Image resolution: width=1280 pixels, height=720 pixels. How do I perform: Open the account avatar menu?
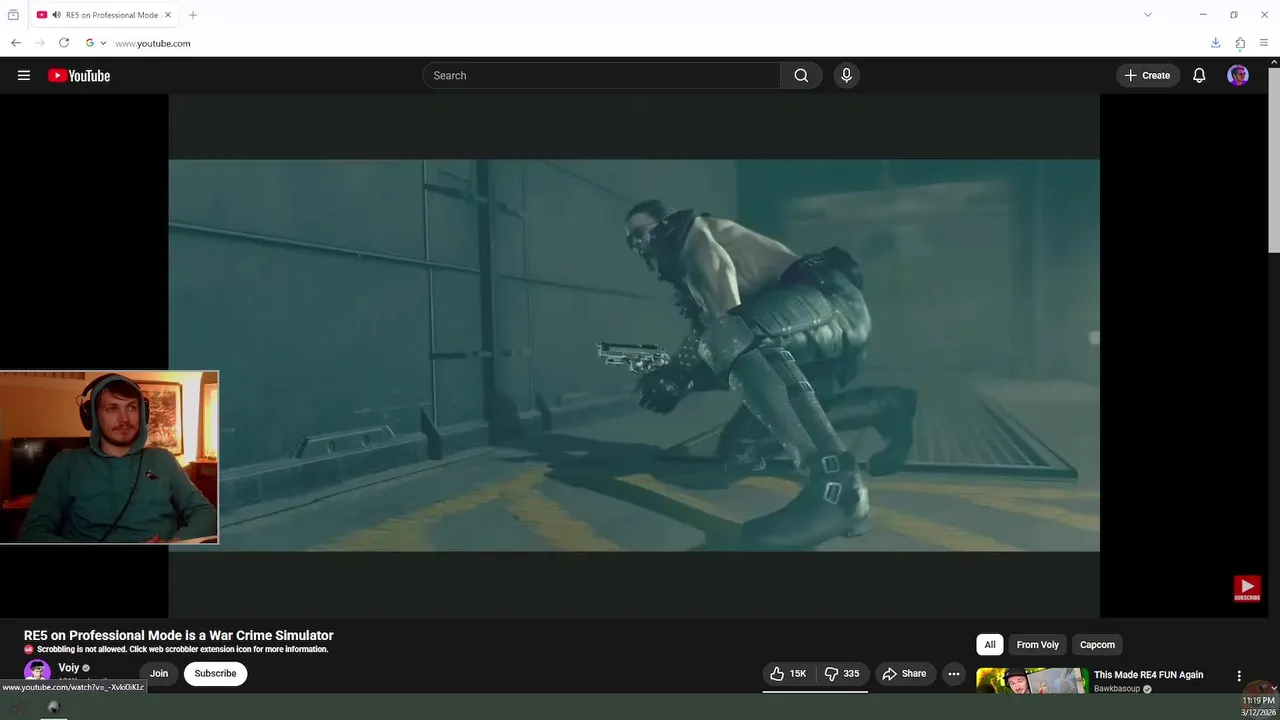pos(1238,75)
